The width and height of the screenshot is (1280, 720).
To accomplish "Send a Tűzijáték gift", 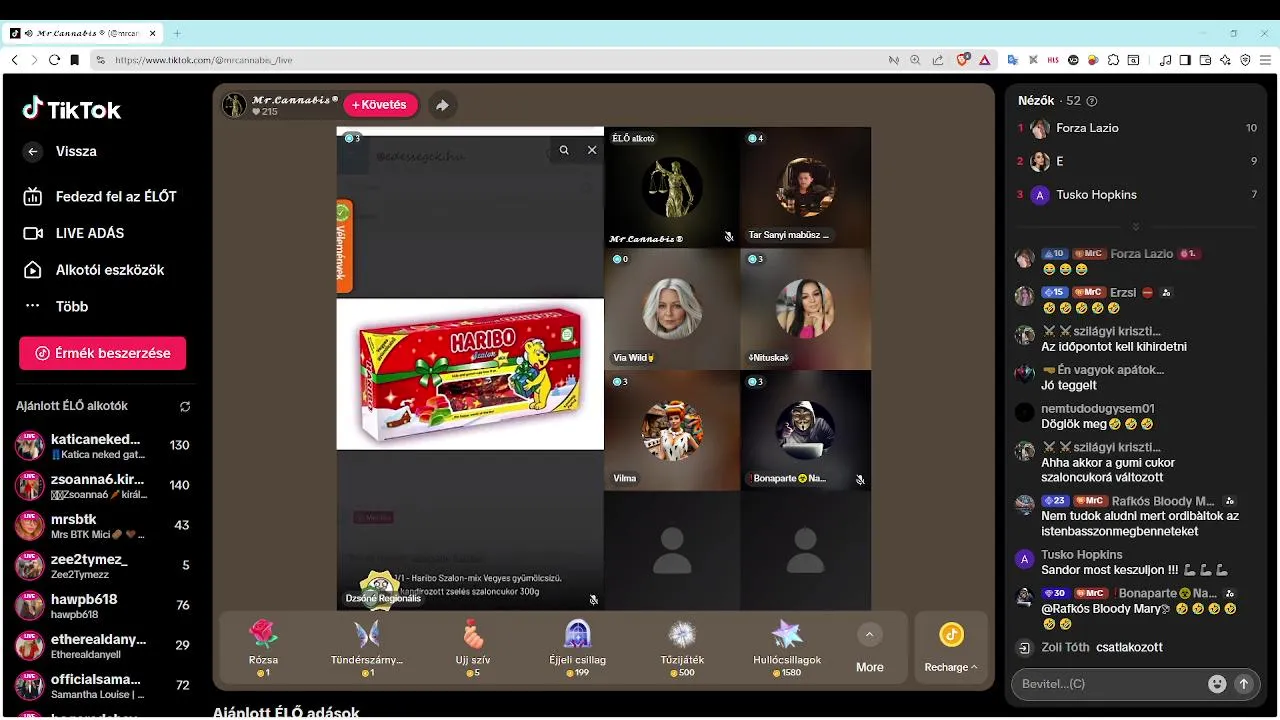I will coord(682,647).
